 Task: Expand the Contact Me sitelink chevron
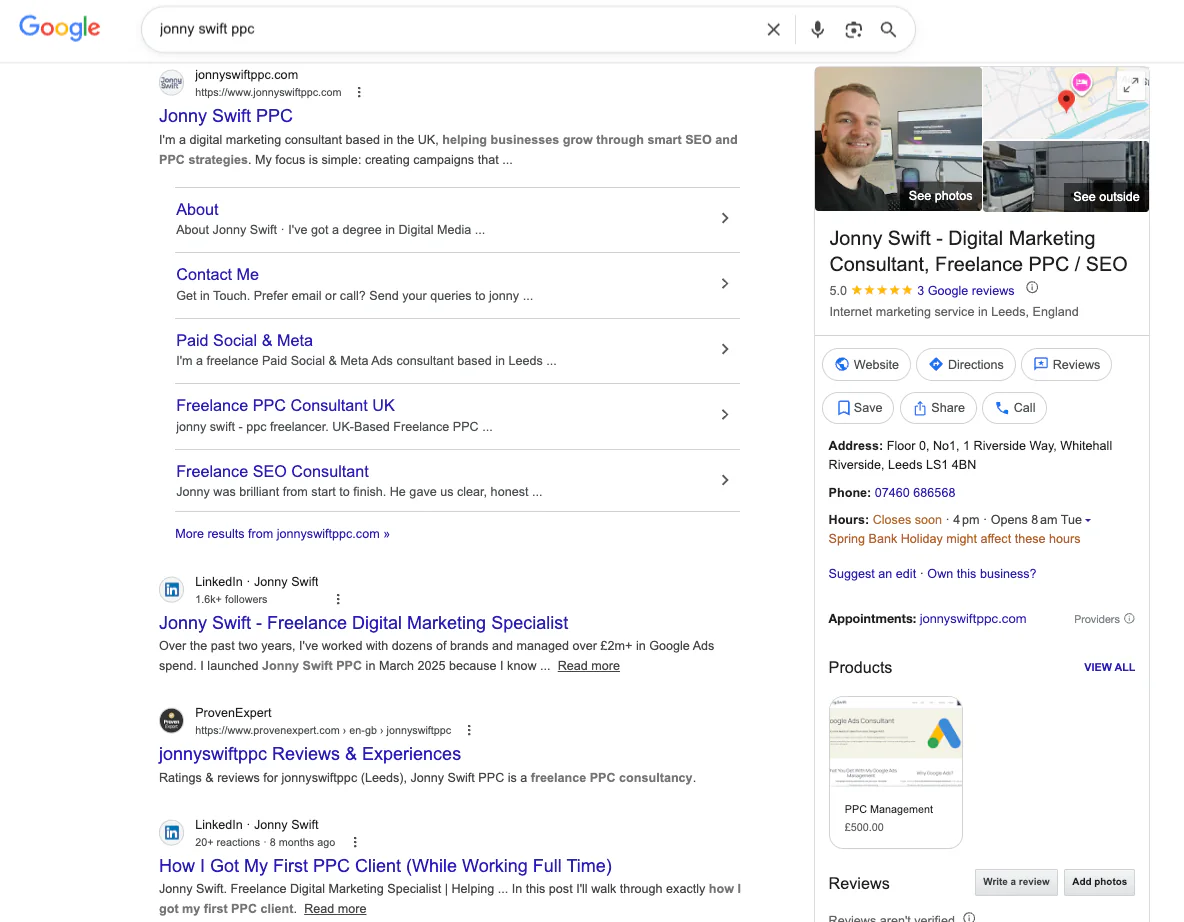pyautogui.click(x=724, y=284)
